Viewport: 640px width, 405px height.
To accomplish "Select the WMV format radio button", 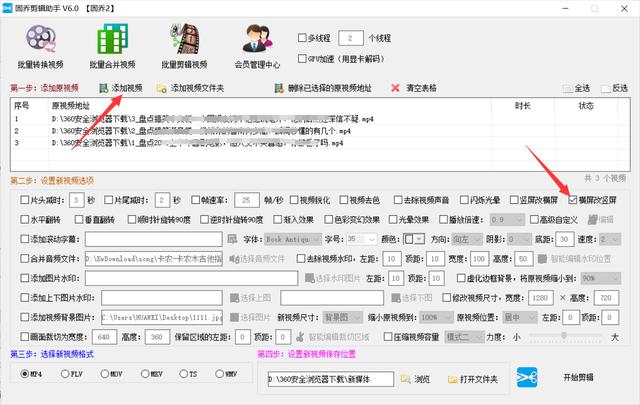I will [x=219, y=374].
